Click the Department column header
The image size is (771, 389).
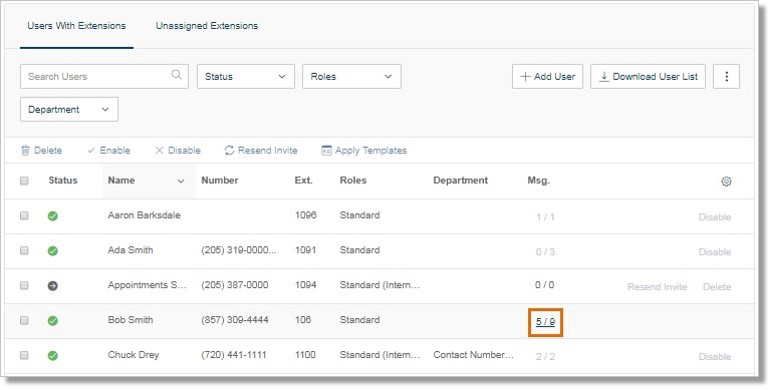(x=461, y=180)
